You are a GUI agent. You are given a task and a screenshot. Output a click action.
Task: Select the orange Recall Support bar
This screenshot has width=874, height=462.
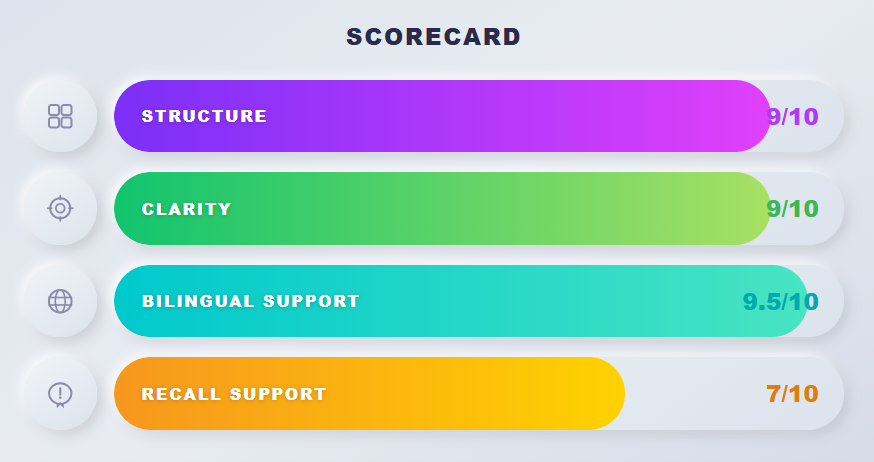370,393
